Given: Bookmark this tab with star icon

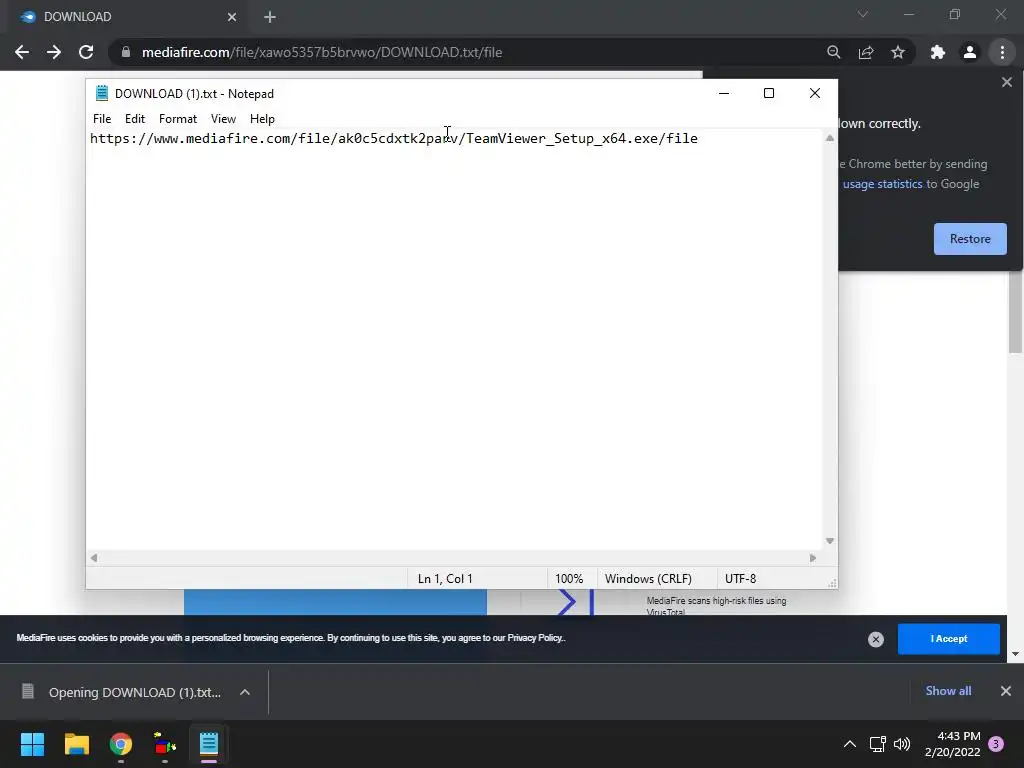Looking at the screenshot, I should point(898,52).
